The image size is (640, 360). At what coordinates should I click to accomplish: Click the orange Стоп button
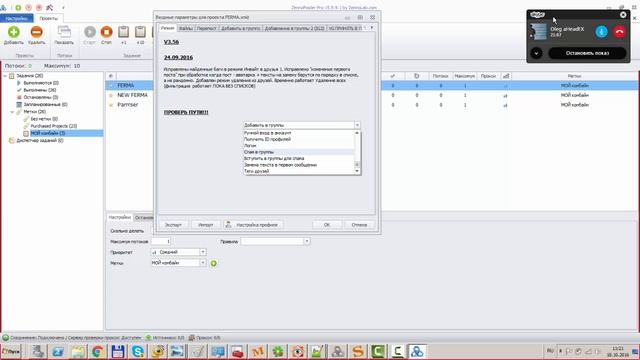107,32
